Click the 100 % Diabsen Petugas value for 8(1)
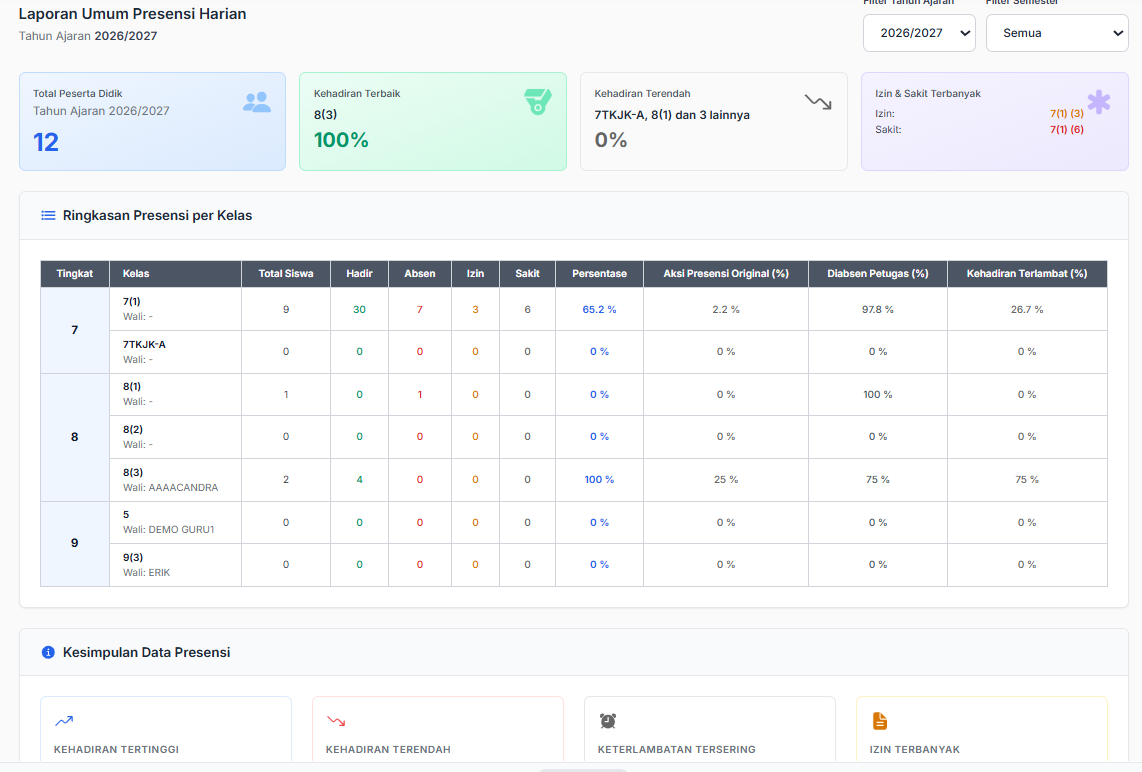The image size is (1142, 772). (x=878, y=395)
